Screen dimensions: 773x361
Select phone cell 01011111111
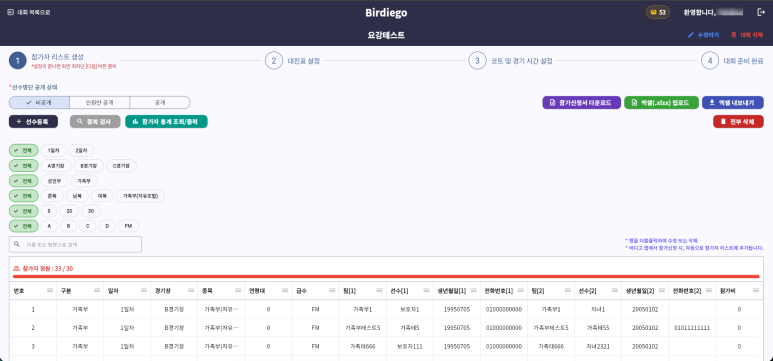pyautogui.click(x=692, y=327)
